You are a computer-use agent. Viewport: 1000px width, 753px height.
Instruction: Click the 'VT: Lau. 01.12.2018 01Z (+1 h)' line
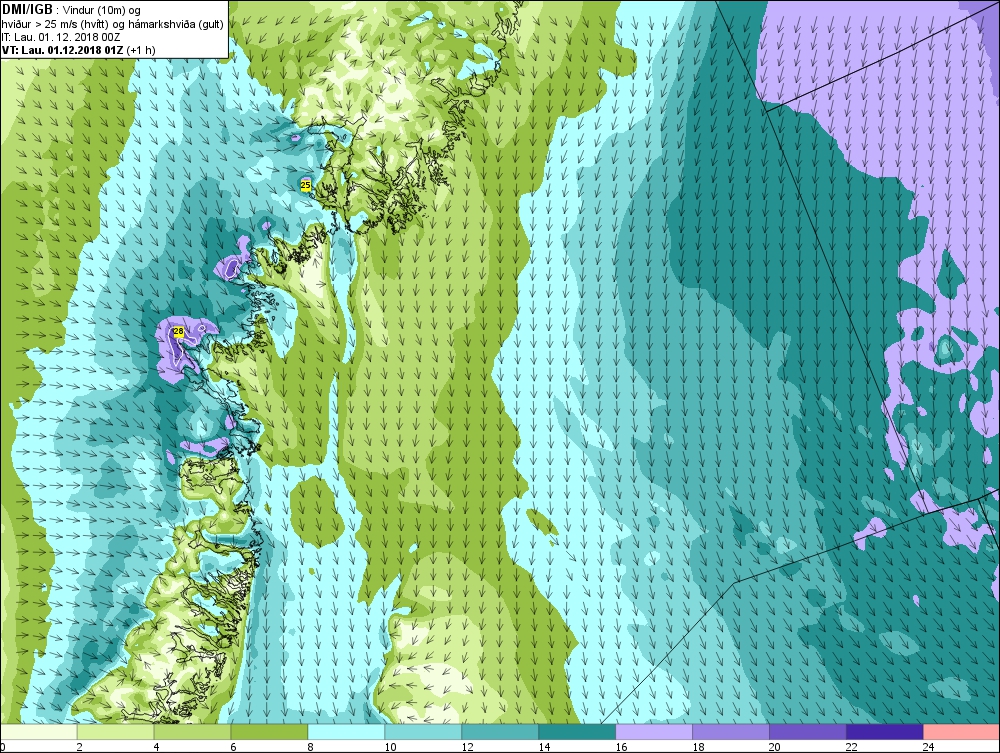pyautogui.click(x=78, y=50)
